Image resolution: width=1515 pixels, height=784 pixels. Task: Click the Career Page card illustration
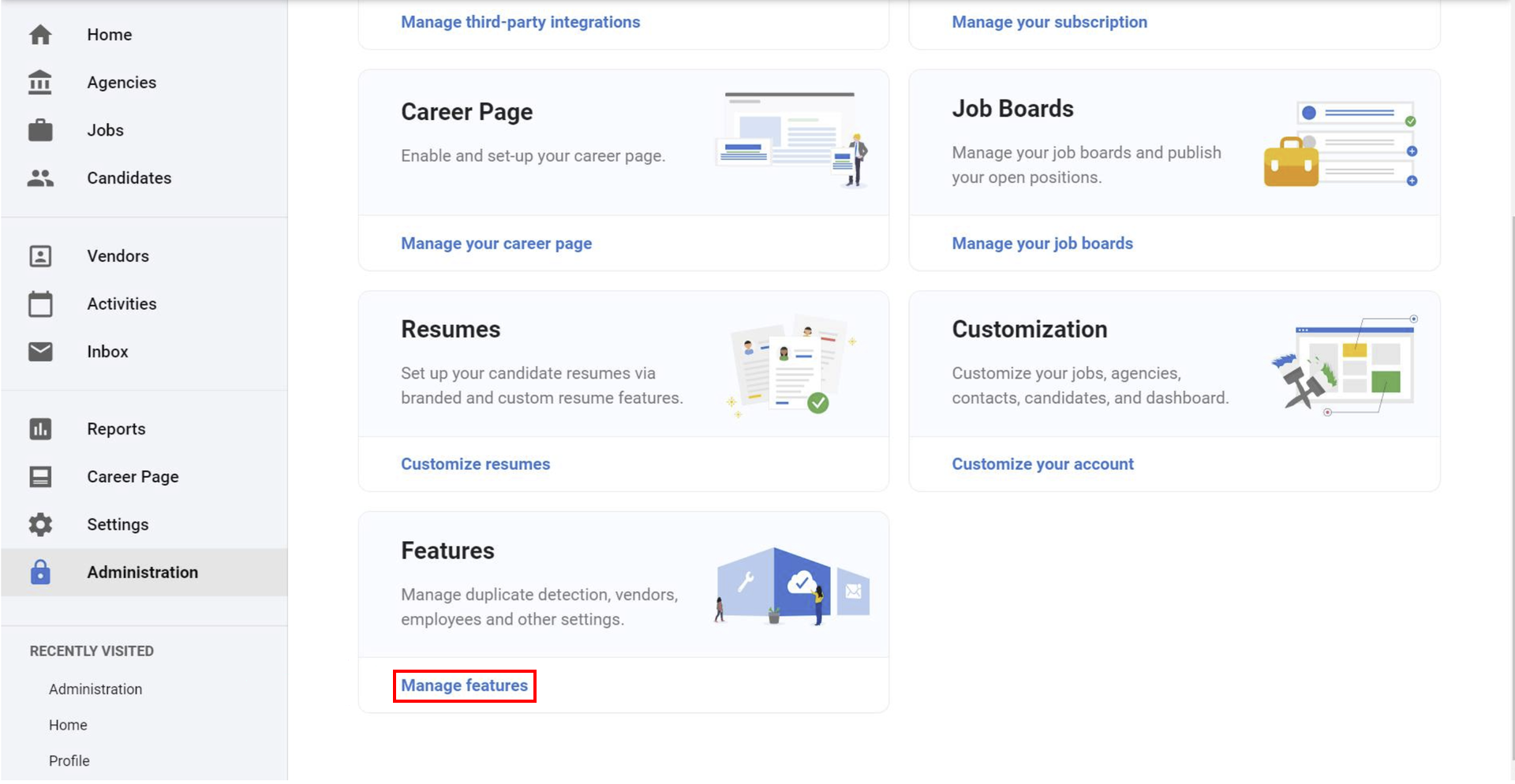tap(792, 140)
